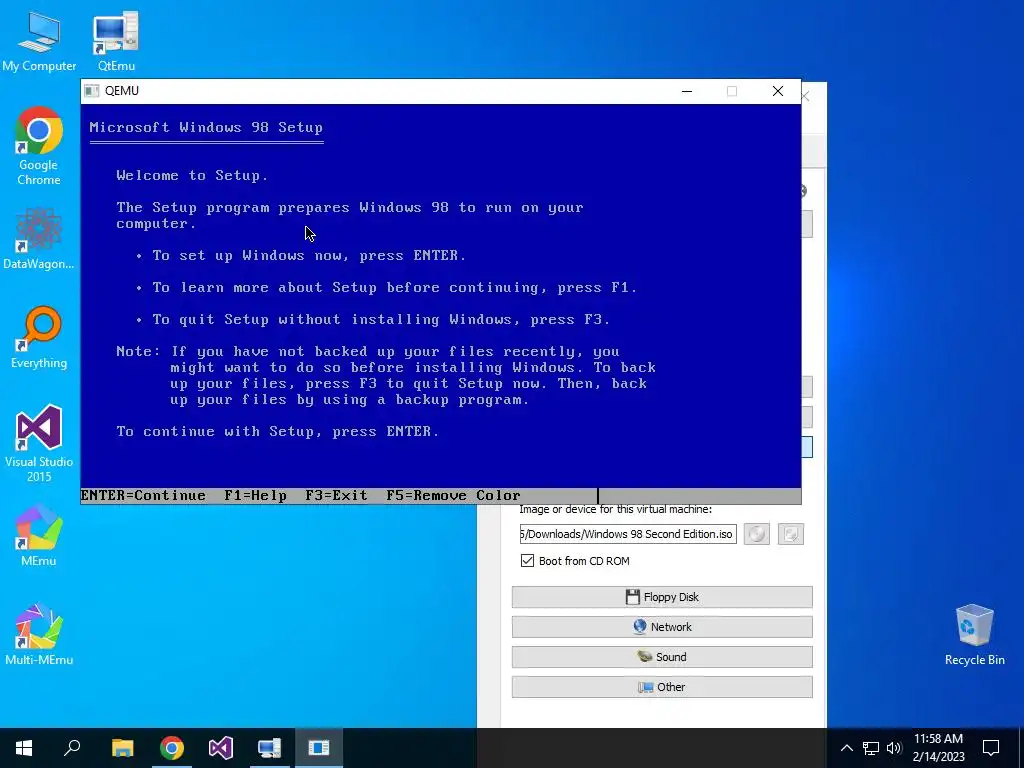1024x768 pixels.
Task: Switch to QEMU window taskbar button
Action: pos(319,748)
